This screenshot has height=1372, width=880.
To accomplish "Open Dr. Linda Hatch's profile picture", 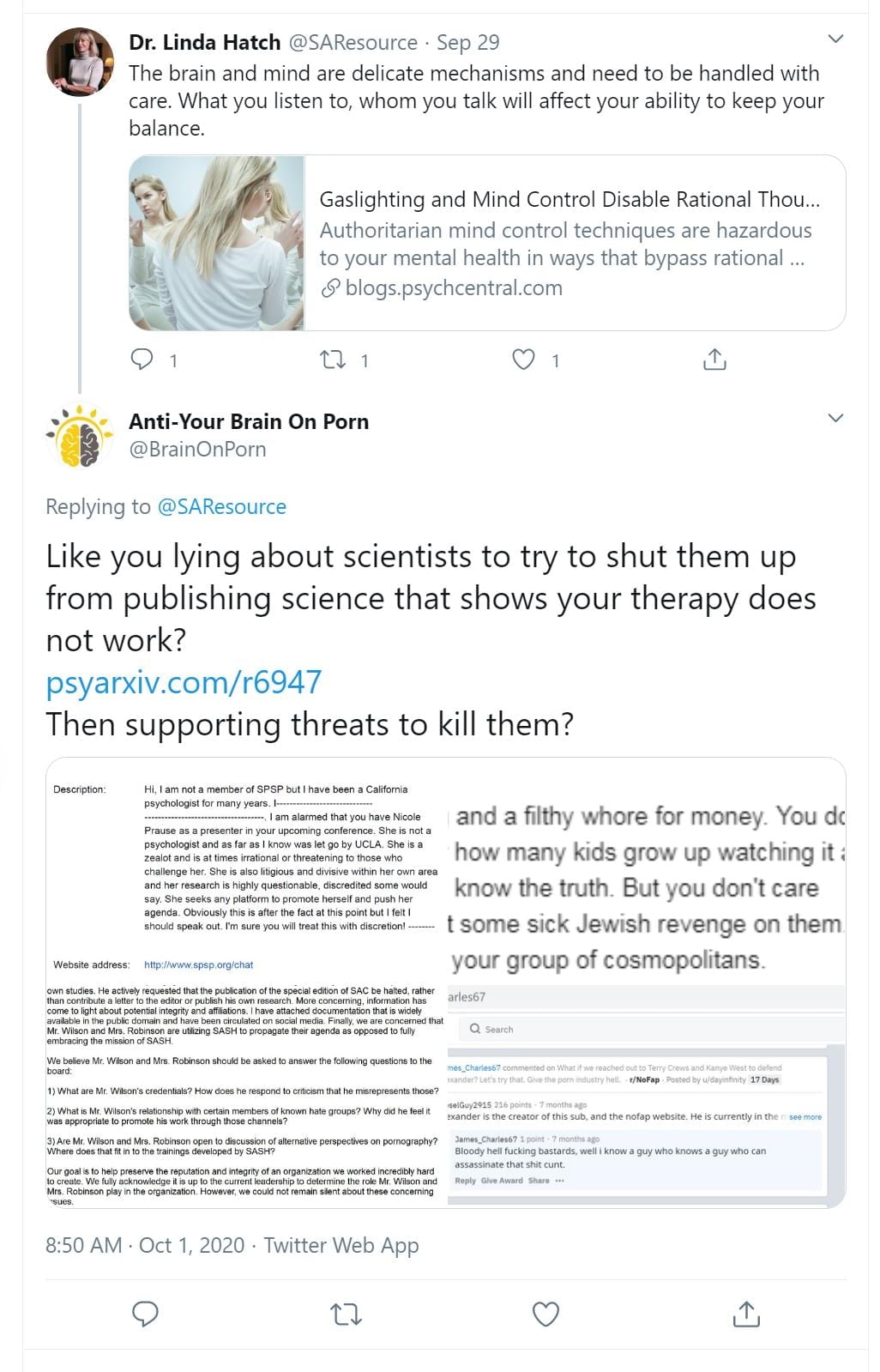I will [80, 62].
